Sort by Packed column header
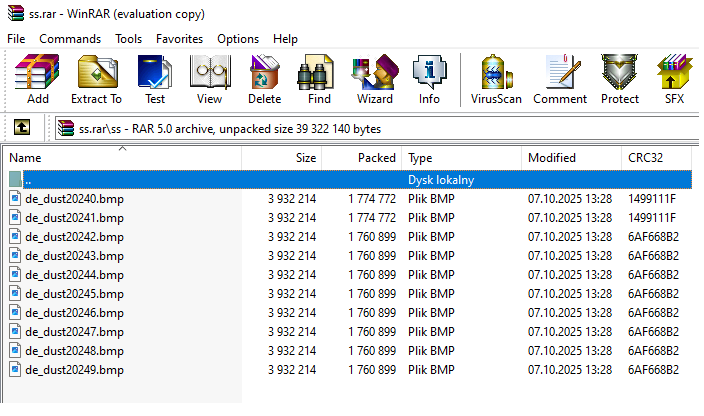This screenshot has width=704, height=416. tap(361, 158)
